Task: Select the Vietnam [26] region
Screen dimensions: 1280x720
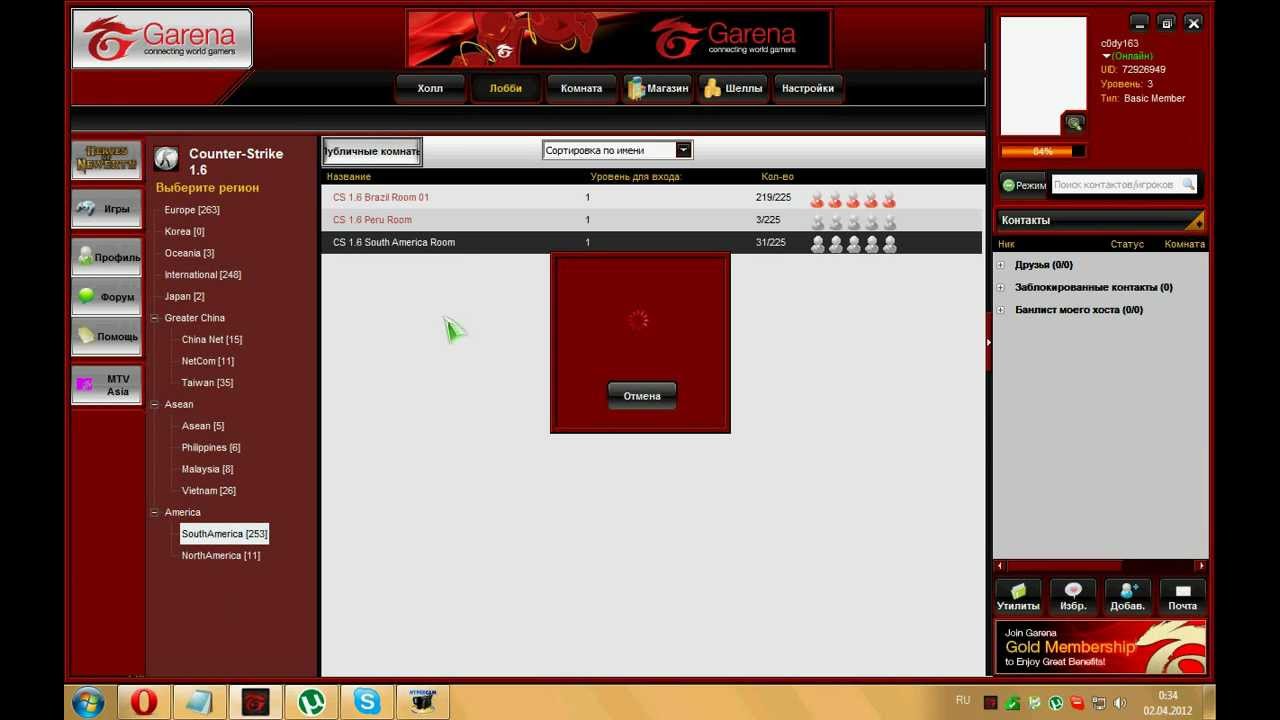Action: click(209, 491)
